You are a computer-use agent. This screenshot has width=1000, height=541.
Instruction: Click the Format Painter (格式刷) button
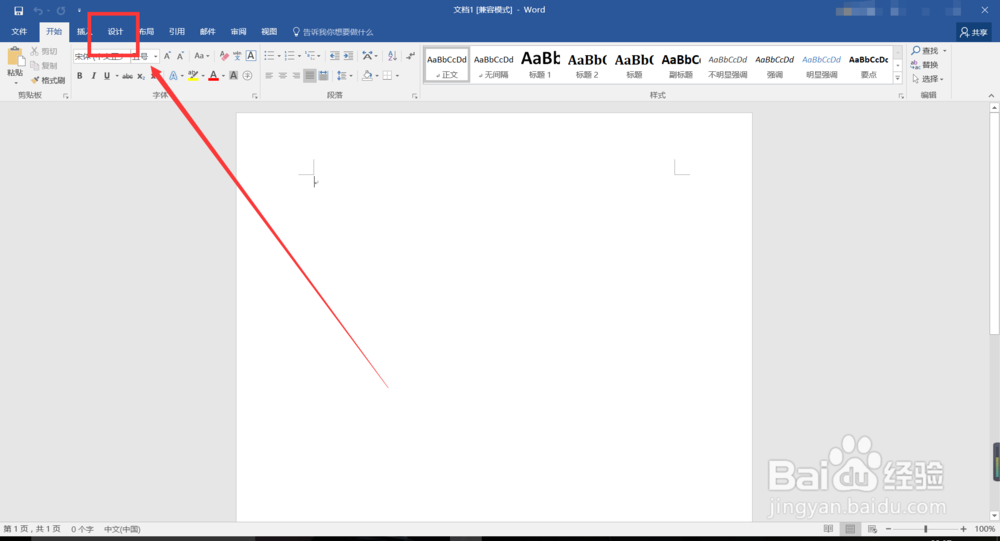point(48,80)
